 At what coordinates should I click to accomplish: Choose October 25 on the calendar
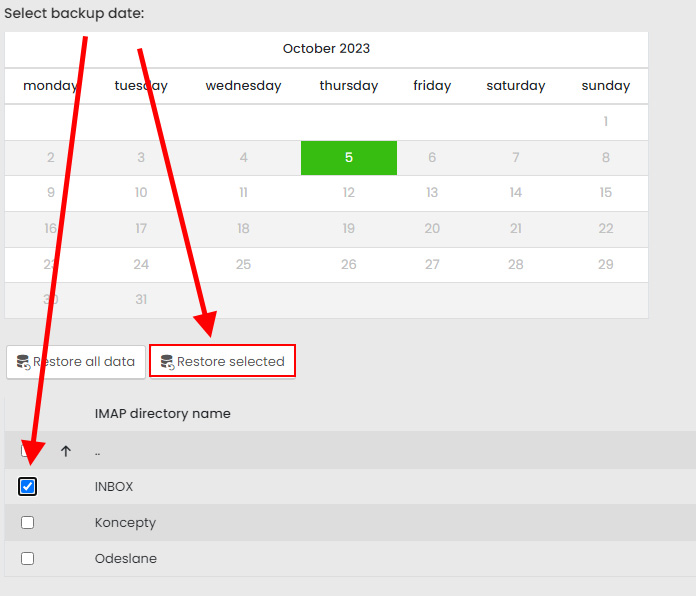(x=243, y=265)
